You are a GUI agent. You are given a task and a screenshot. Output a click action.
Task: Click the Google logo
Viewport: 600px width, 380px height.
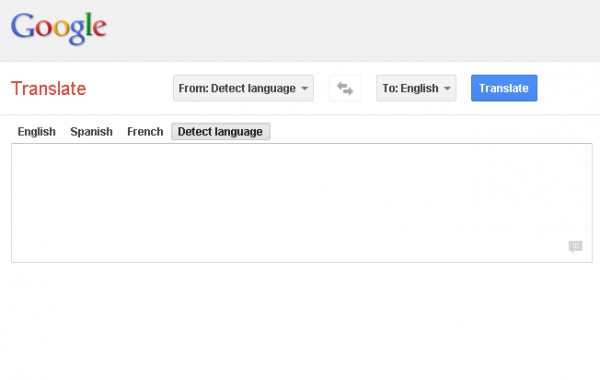pos(59,28)
